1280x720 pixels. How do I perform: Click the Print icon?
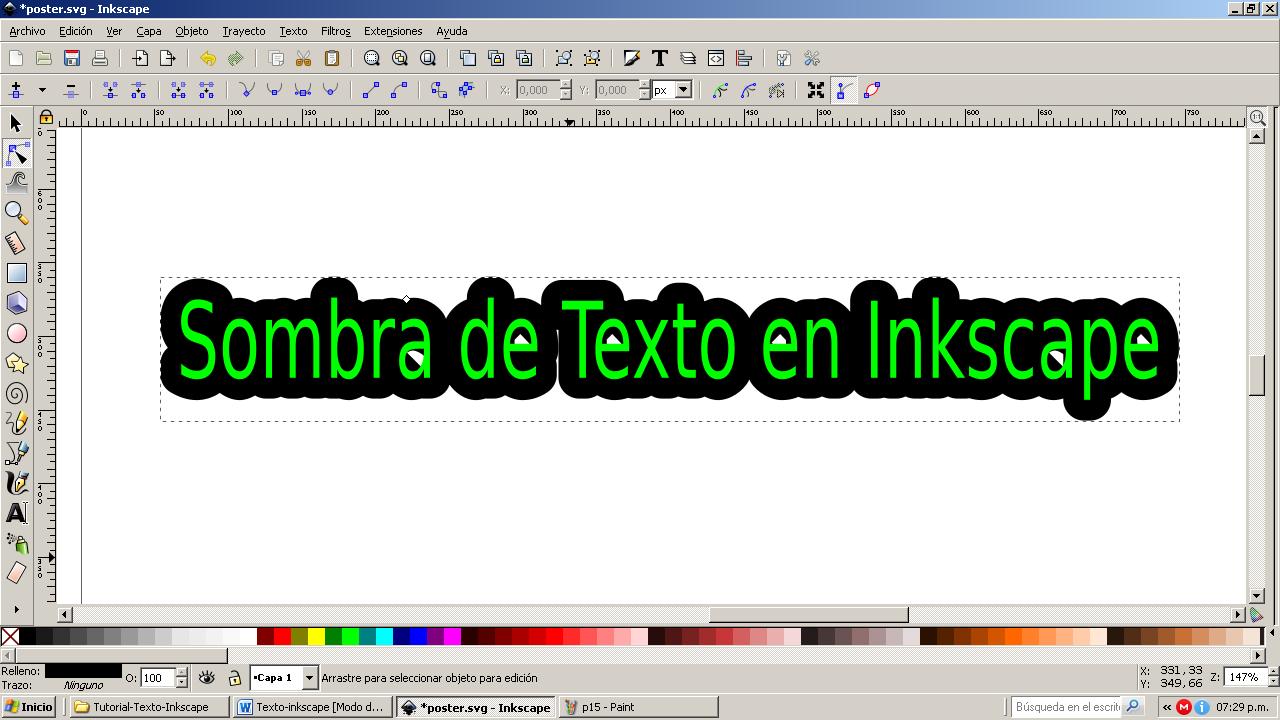click(x=100, y=59)
